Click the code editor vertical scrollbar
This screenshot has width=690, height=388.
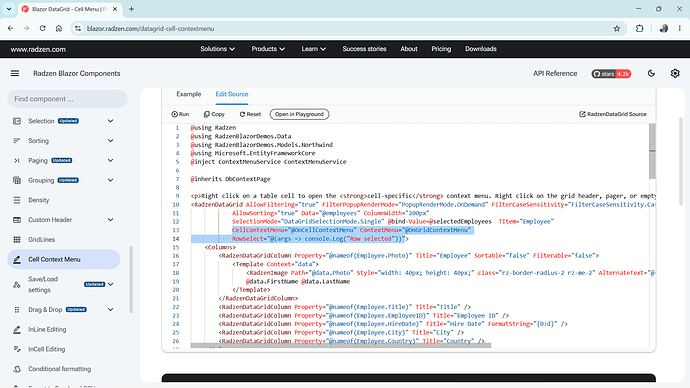point(652,151)
